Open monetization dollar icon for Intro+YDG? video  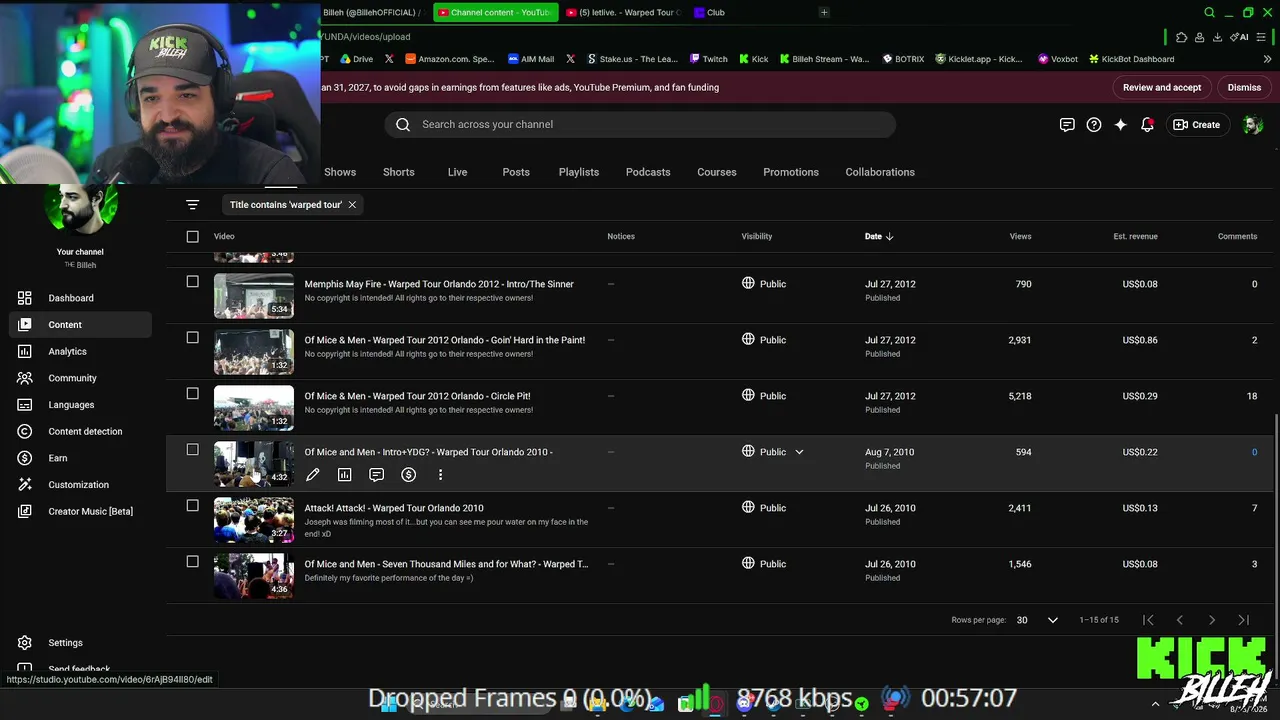pos(409,475)
